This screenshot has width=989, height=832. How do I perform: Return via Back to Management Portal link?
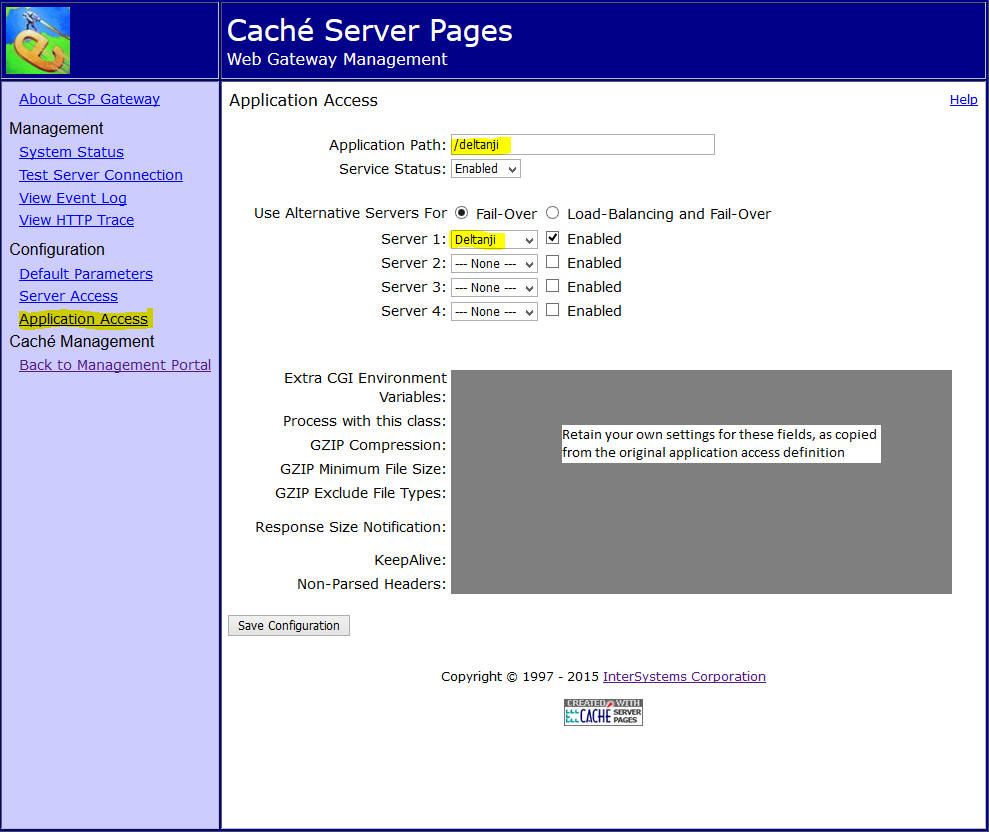pos(115,365)
